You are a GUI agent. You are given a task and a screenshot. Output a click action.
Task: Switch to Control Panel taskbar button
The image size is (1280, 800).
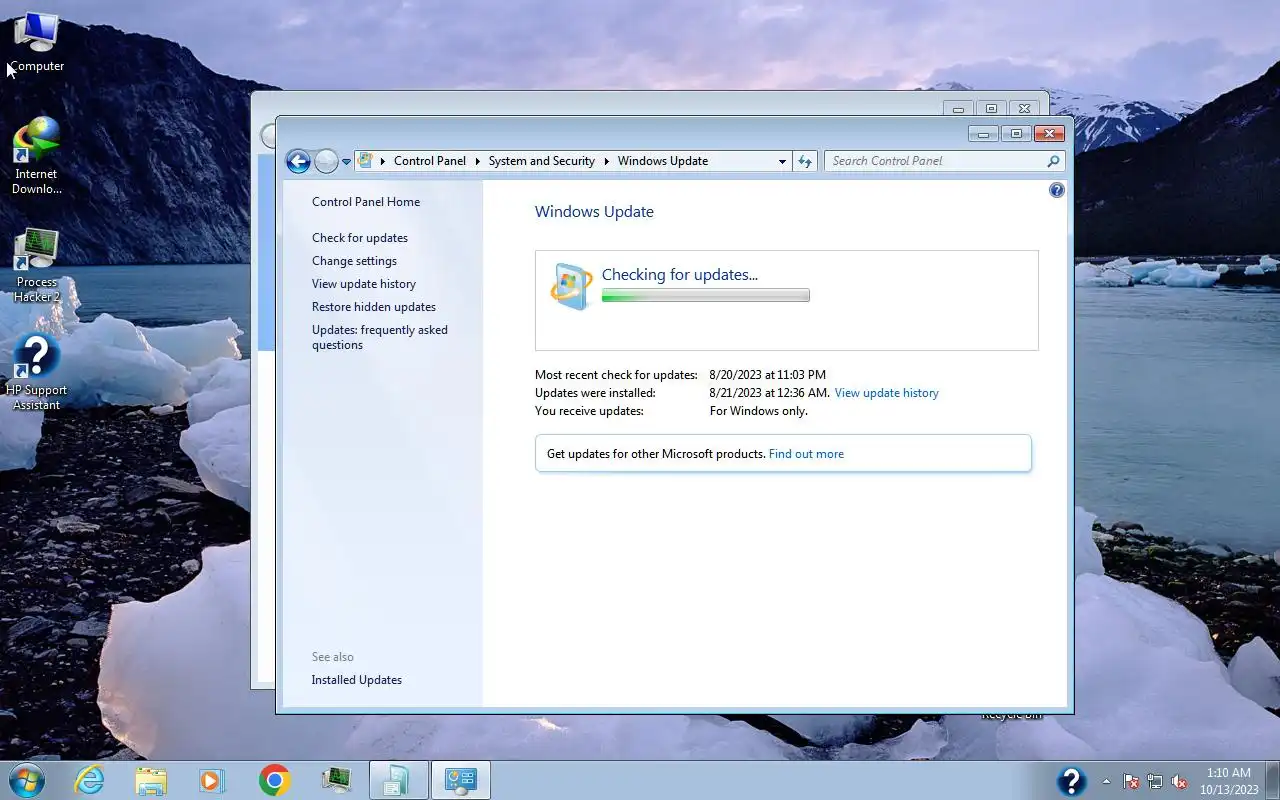click(x=461, y=780)
